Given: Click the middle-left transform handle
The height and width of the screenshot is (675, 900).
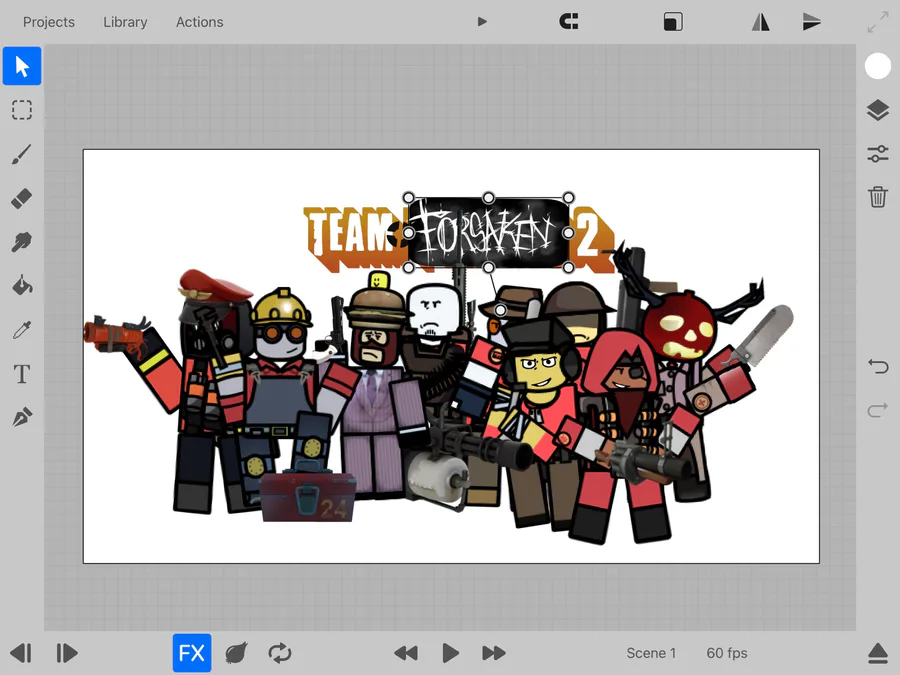Looking at the screenshot, I should pyautogui.click(x=408, y=233).
